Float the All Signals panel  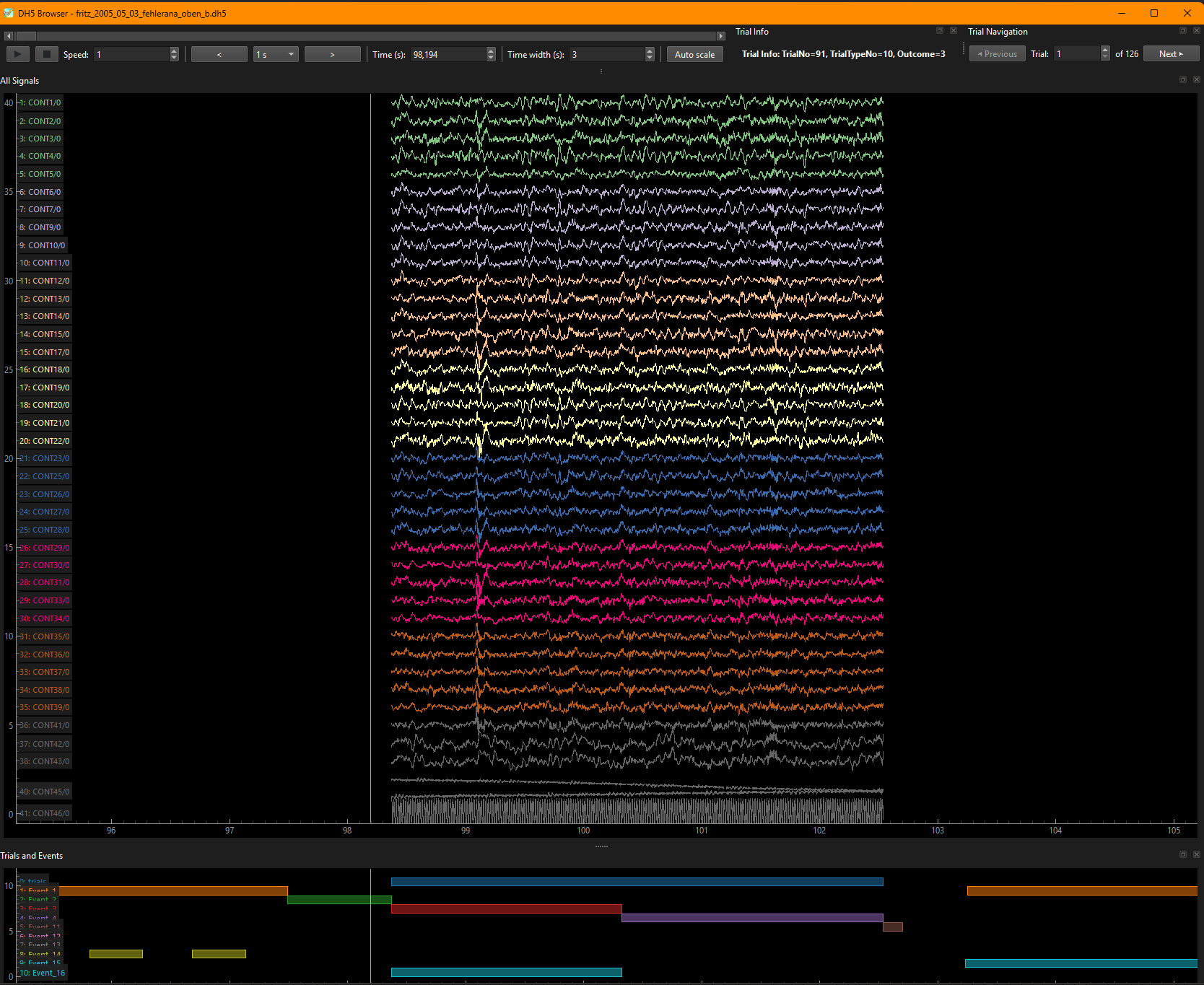pos(1183,79)
